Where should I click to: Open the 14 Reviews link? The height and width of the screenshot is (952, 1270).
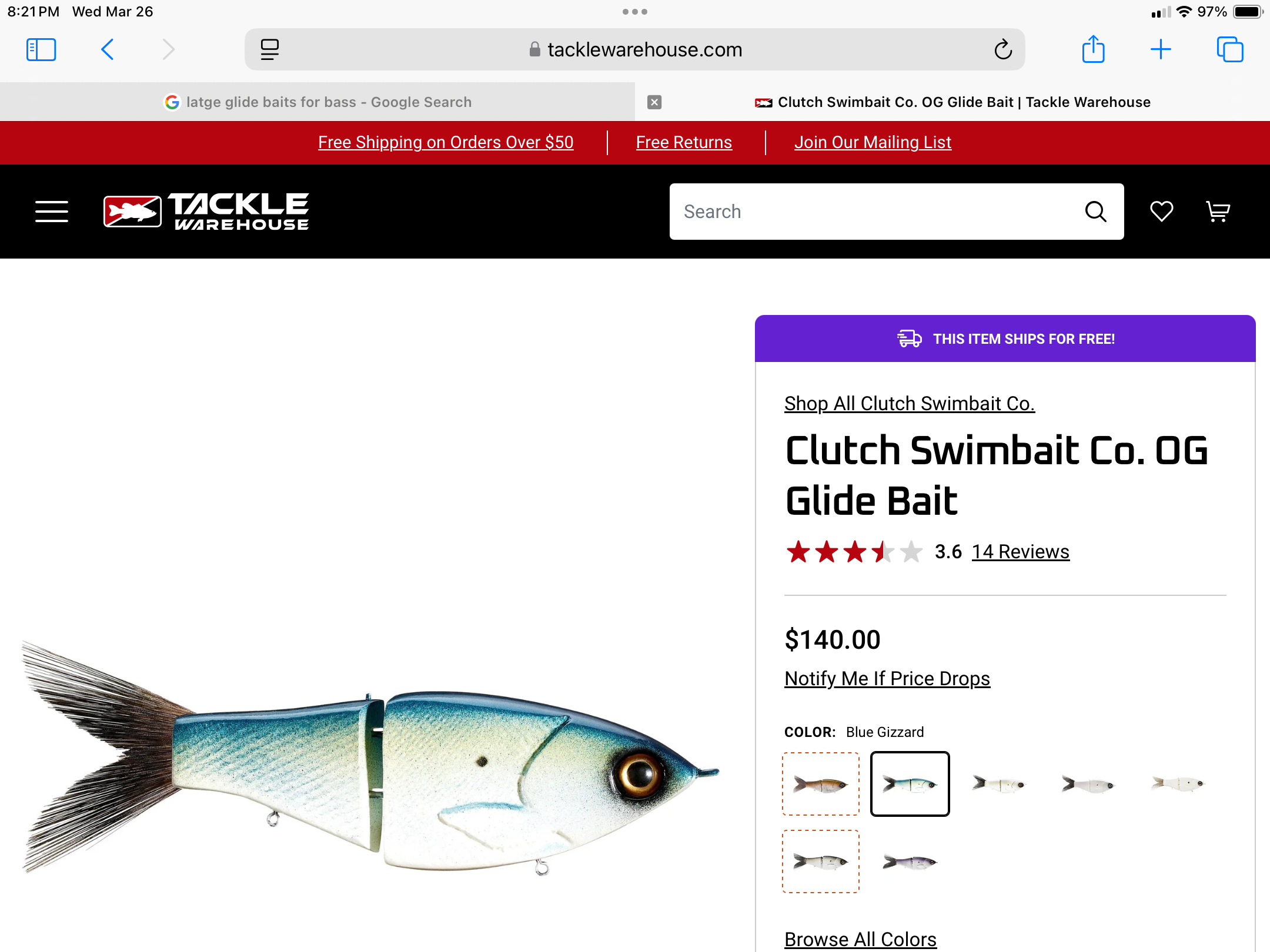(1021, 552)
